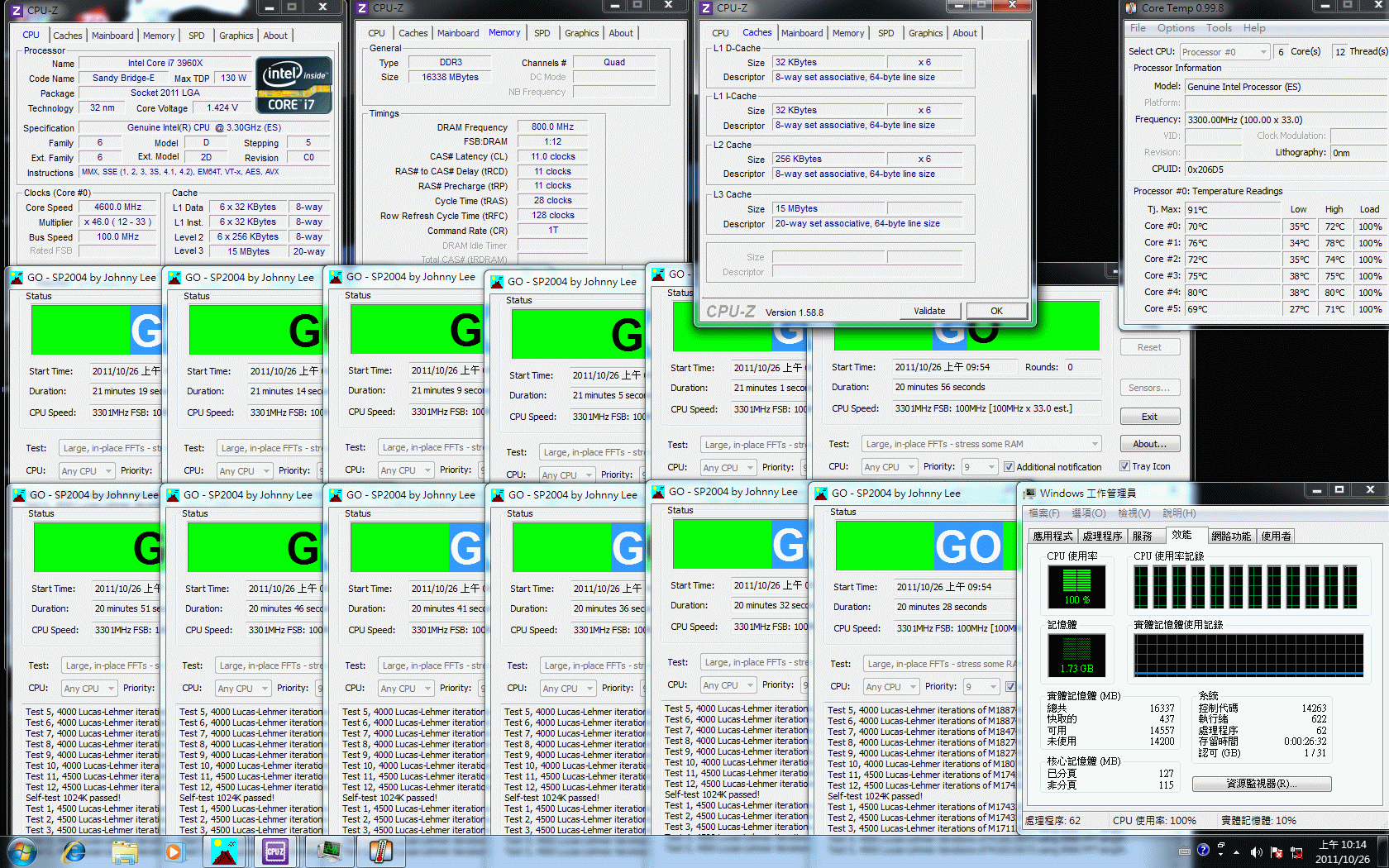The image size is (1389, 868).
Task: Open Any CPU dropdown in 20 minutes 51 sec window
Action: 88,689
